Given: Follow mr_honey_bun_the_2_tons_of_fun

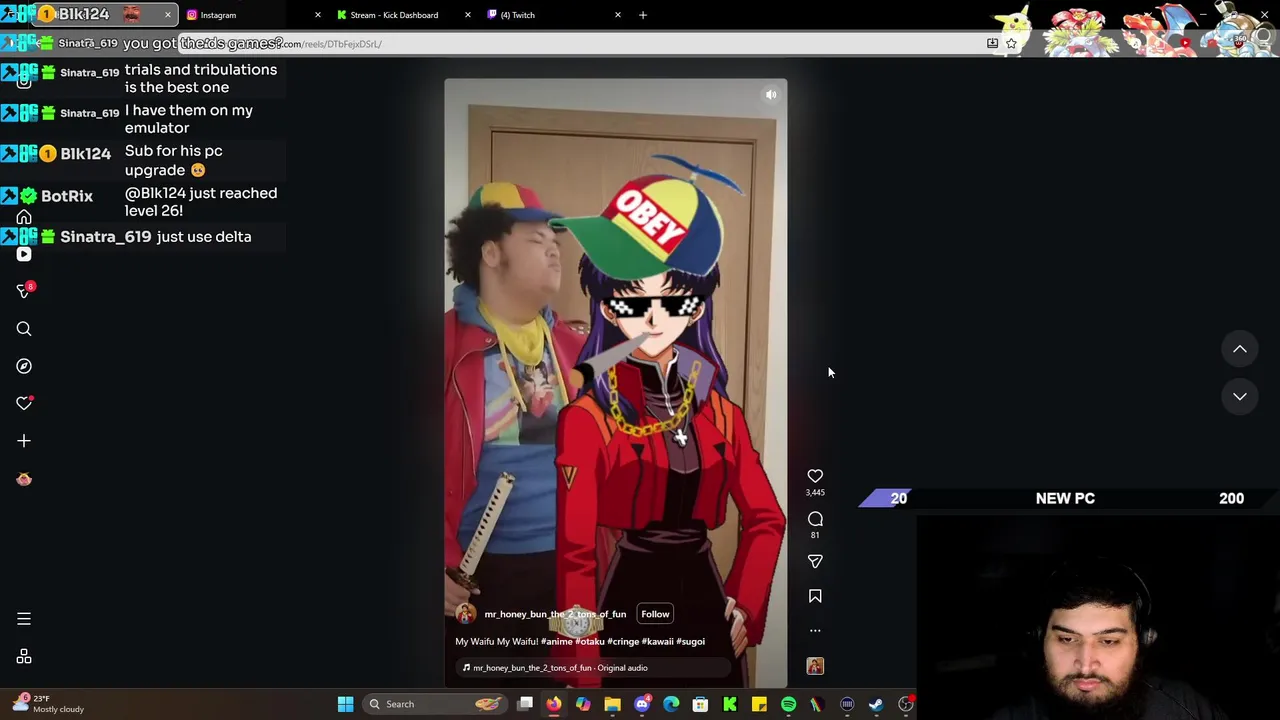Looking at the screenshot, I should tap(655, 614).
